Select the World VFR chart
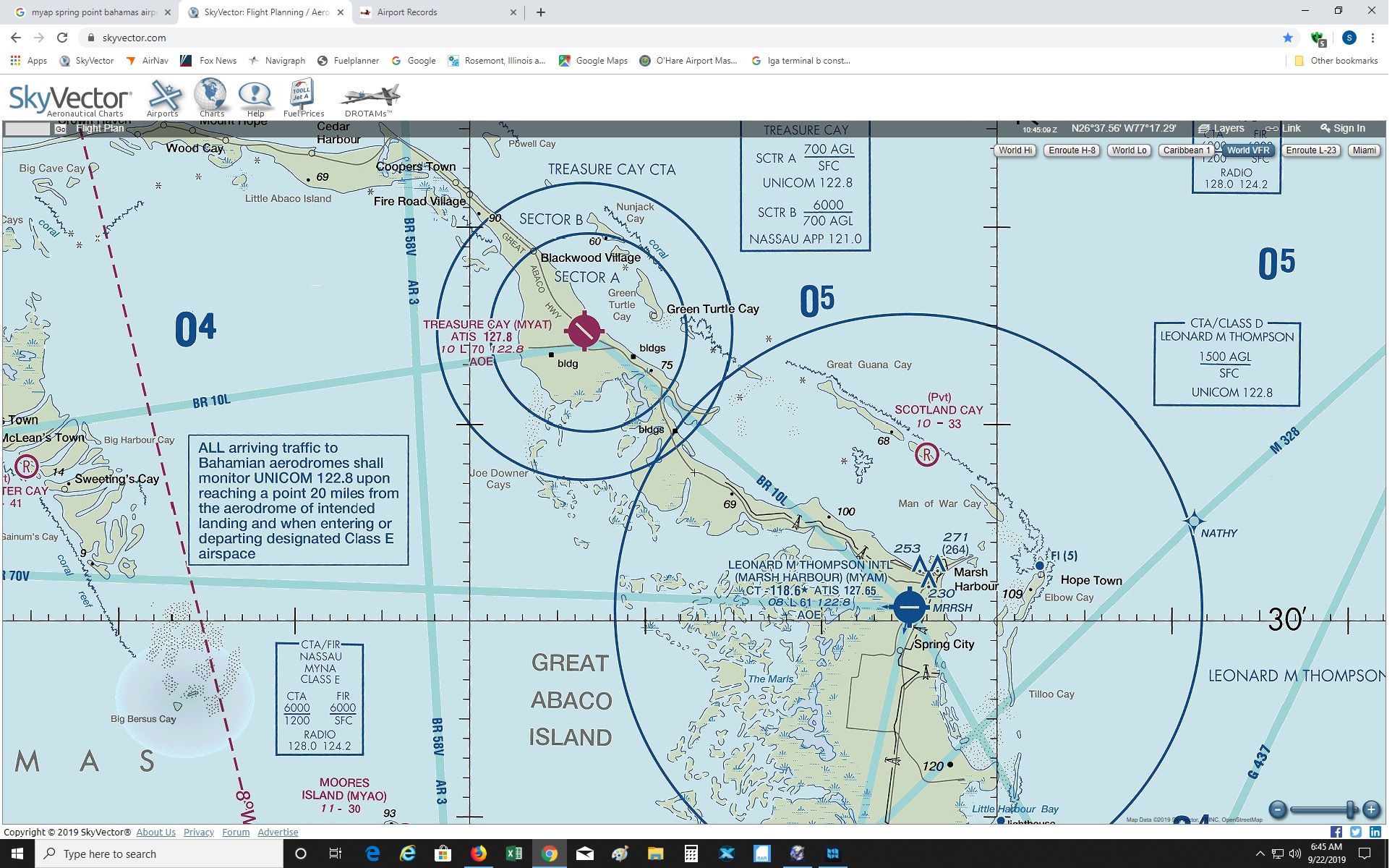Image resolution: width=1400 pixels, height=868 pixels. [x=1248, y=150]
